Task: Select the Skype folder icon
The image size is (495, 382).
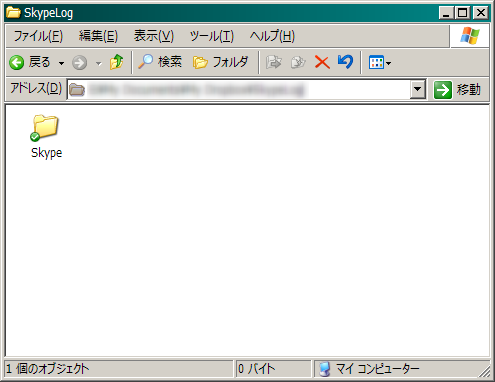Action: 45,127
